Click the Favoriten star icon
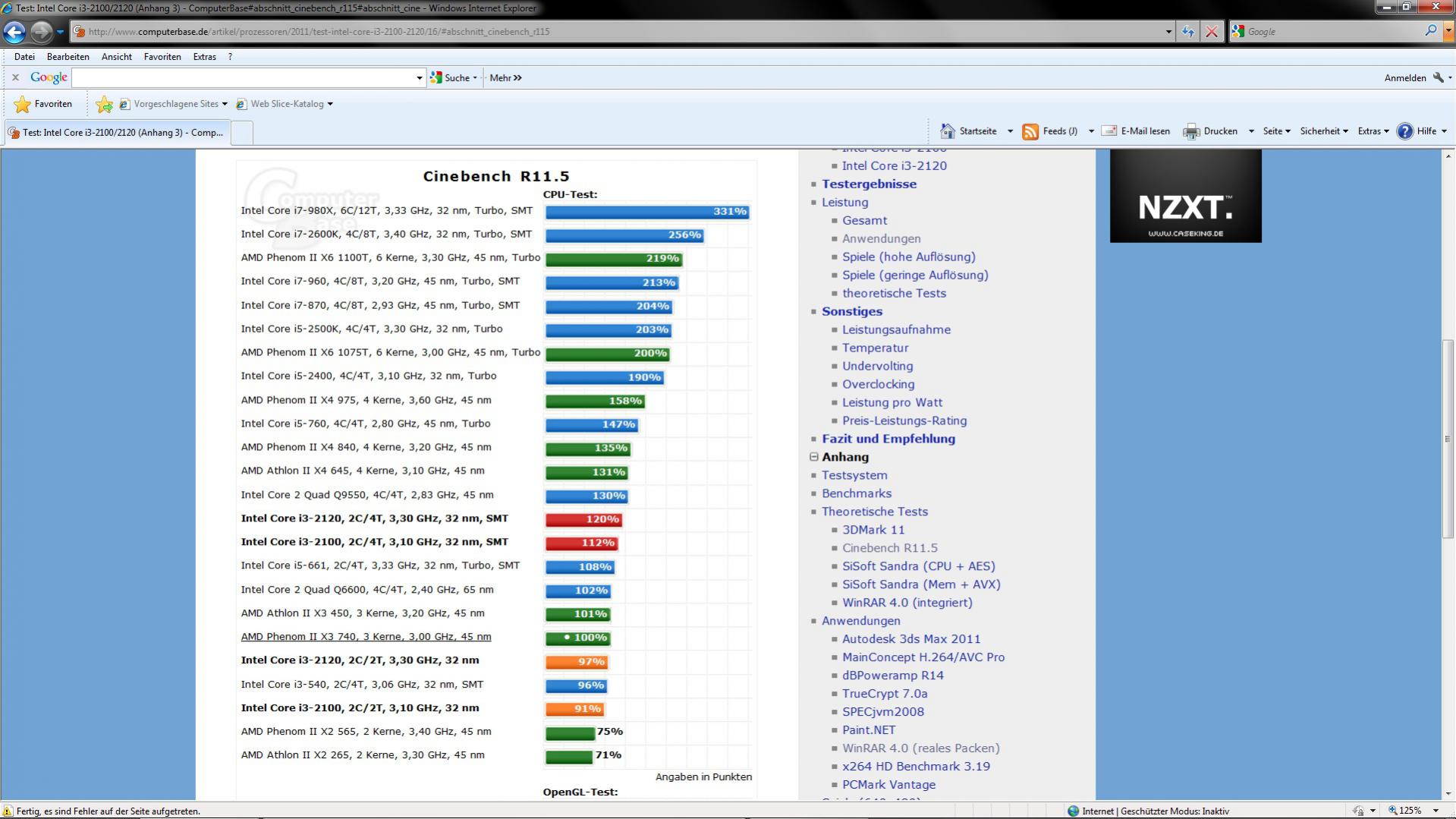The image size is (1456, 819). 23,104
